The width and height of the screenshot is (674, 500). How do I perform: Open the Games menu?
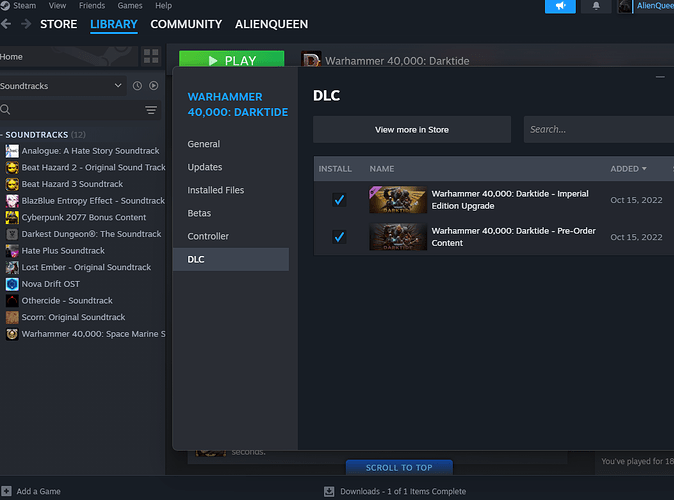point(130,6)
